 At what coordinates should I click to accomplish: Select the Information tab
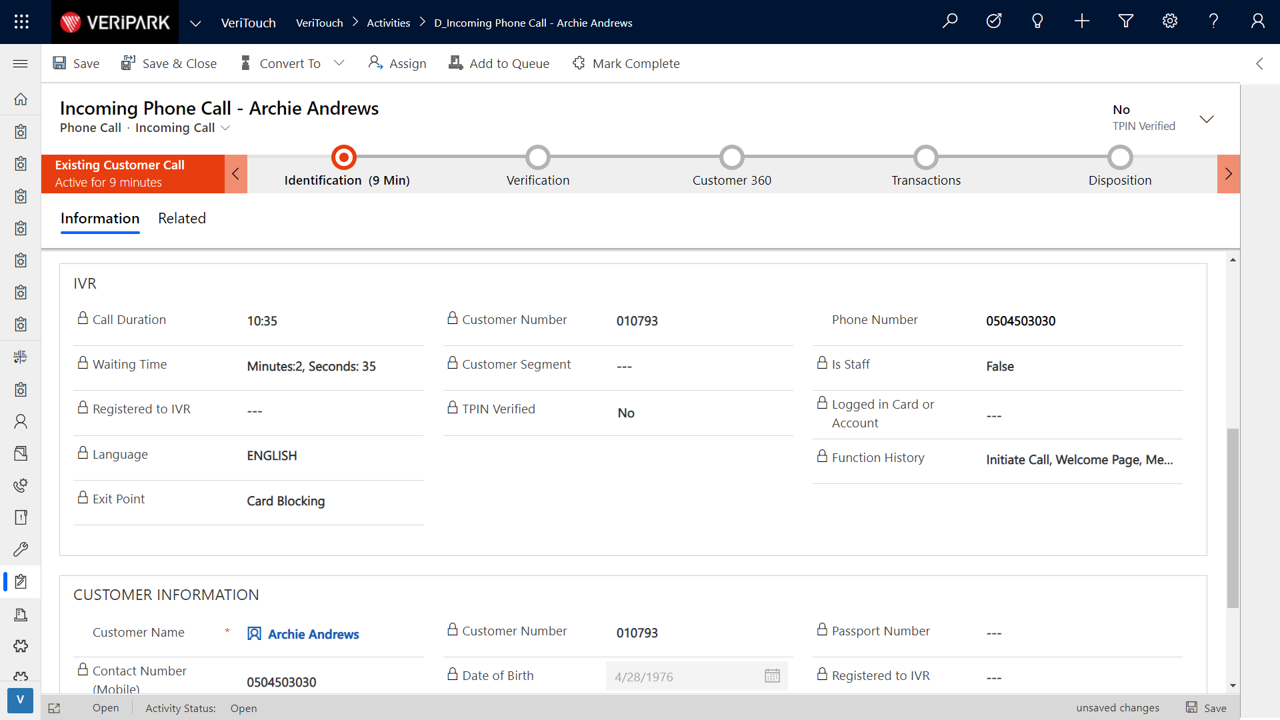100,218
